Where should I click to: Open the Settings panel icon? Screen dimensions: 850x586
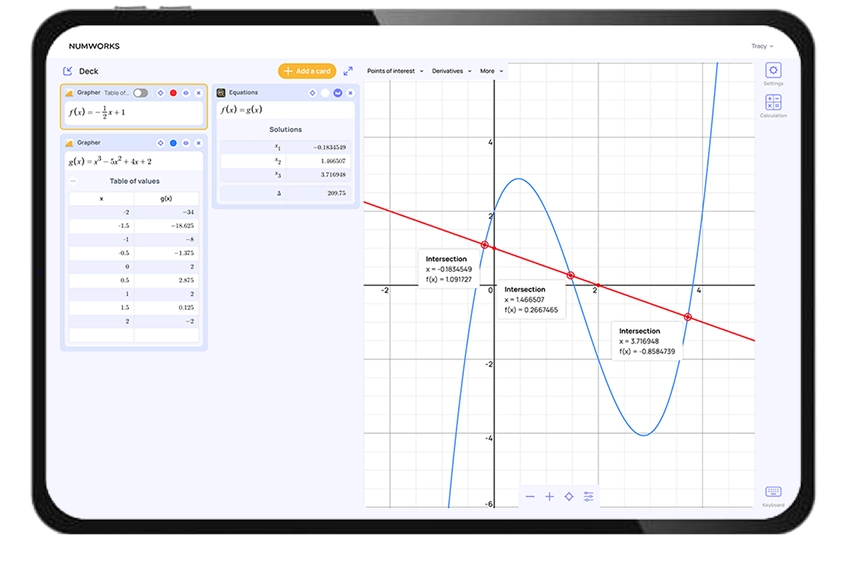[x=773, y=71]
